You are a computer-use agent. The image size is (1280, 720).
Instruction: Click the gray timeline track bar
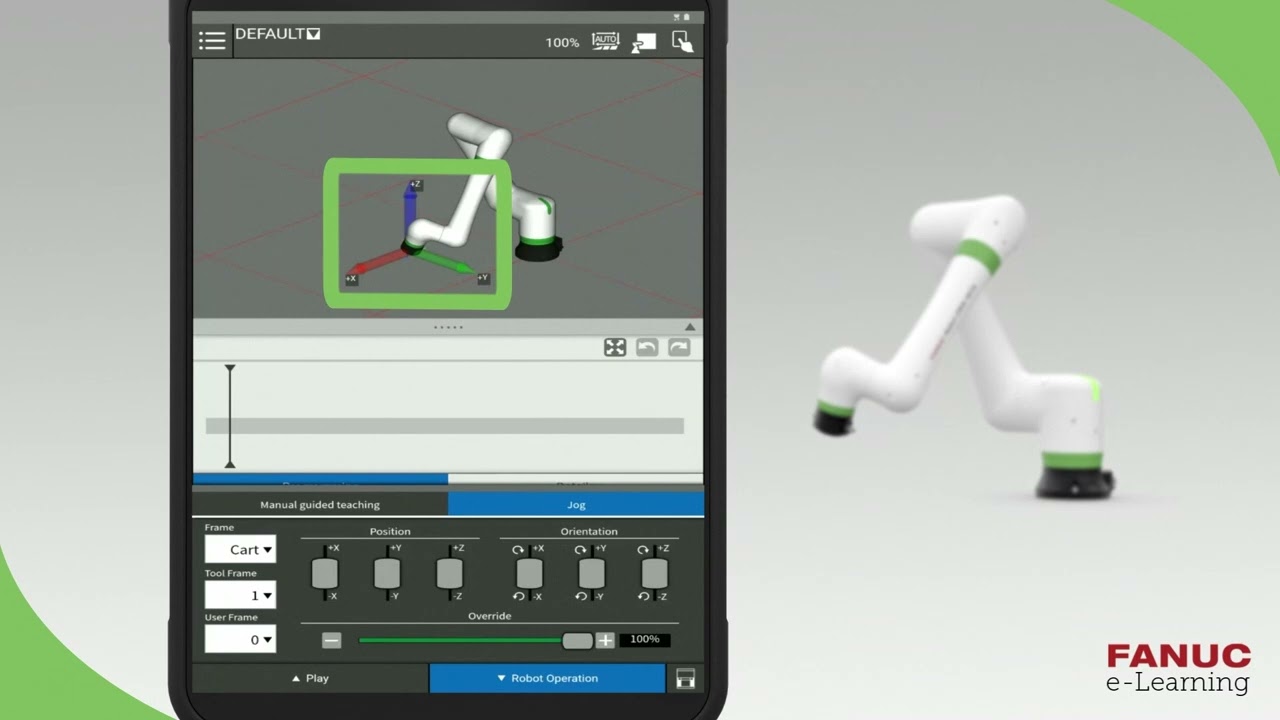445,426
